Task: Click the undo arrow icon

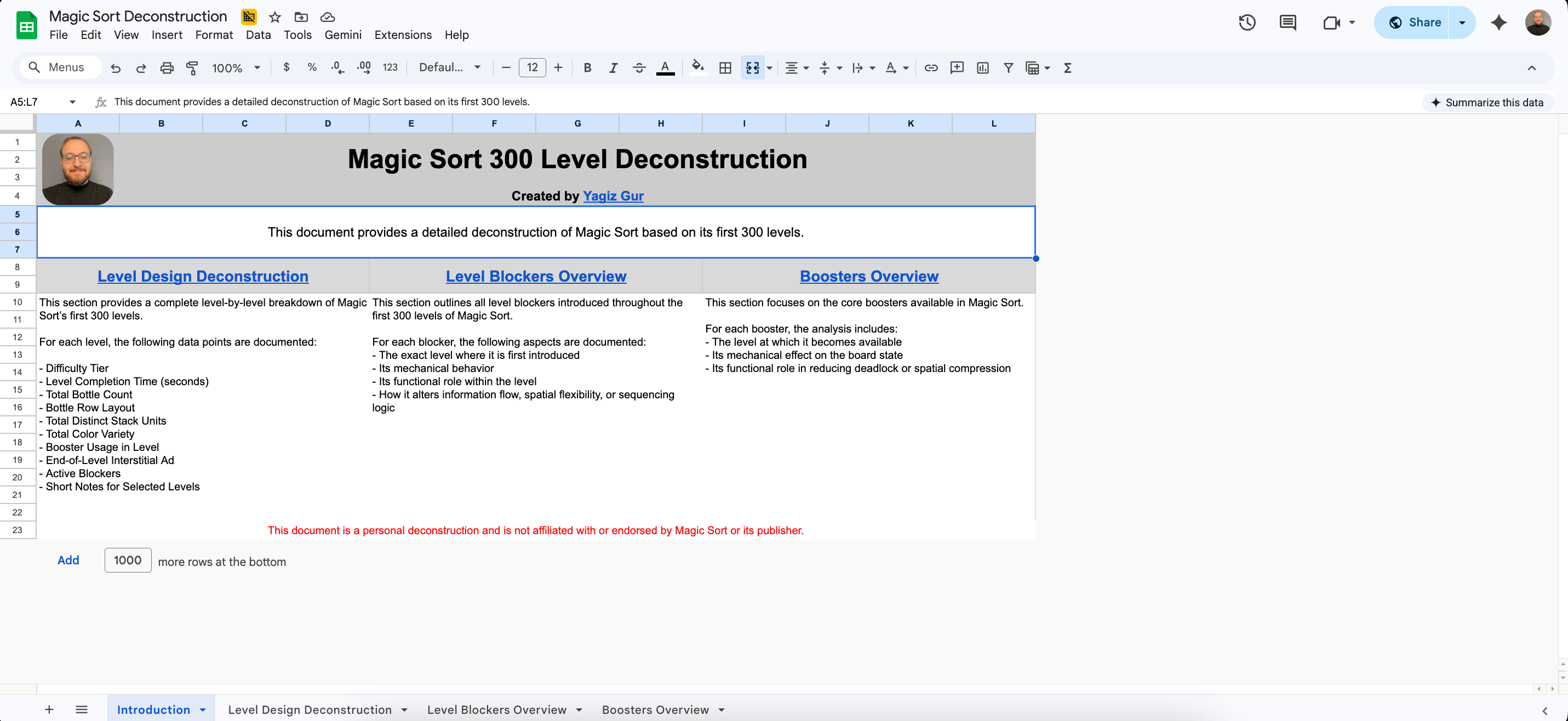Action: click(116, 67)
